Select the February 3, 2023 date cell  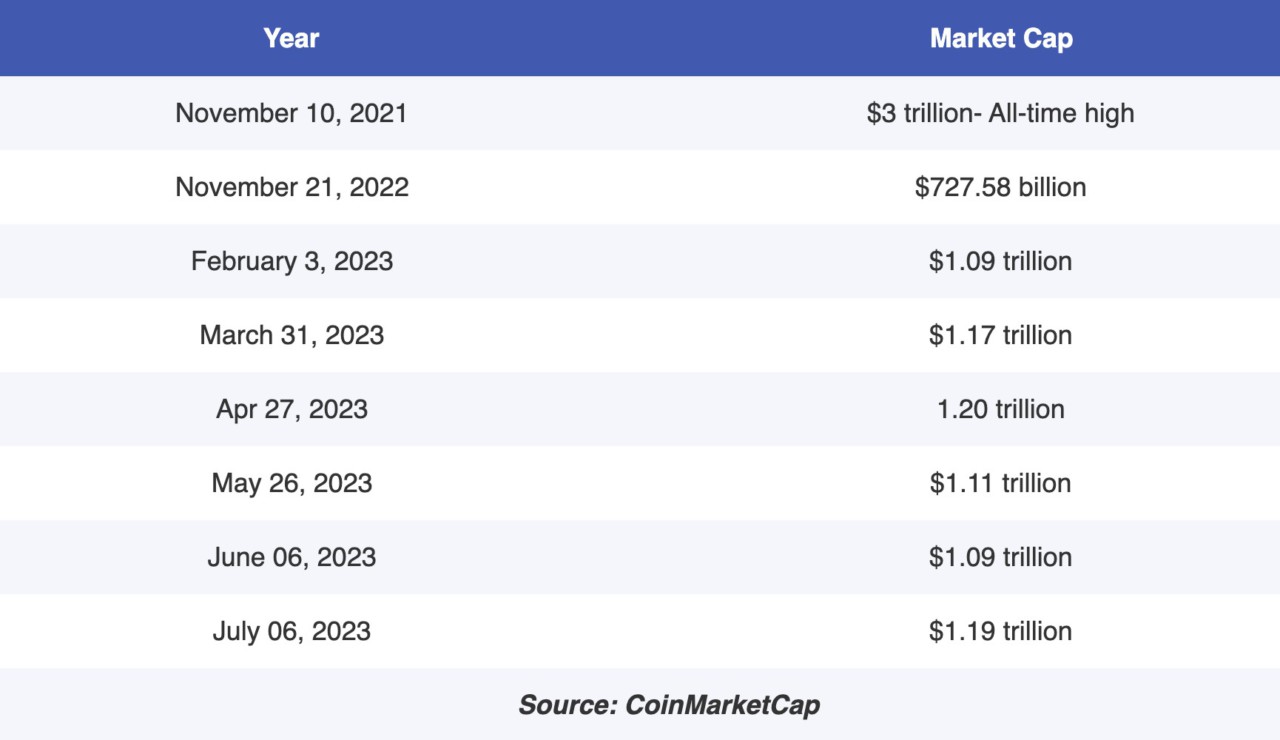291,261
